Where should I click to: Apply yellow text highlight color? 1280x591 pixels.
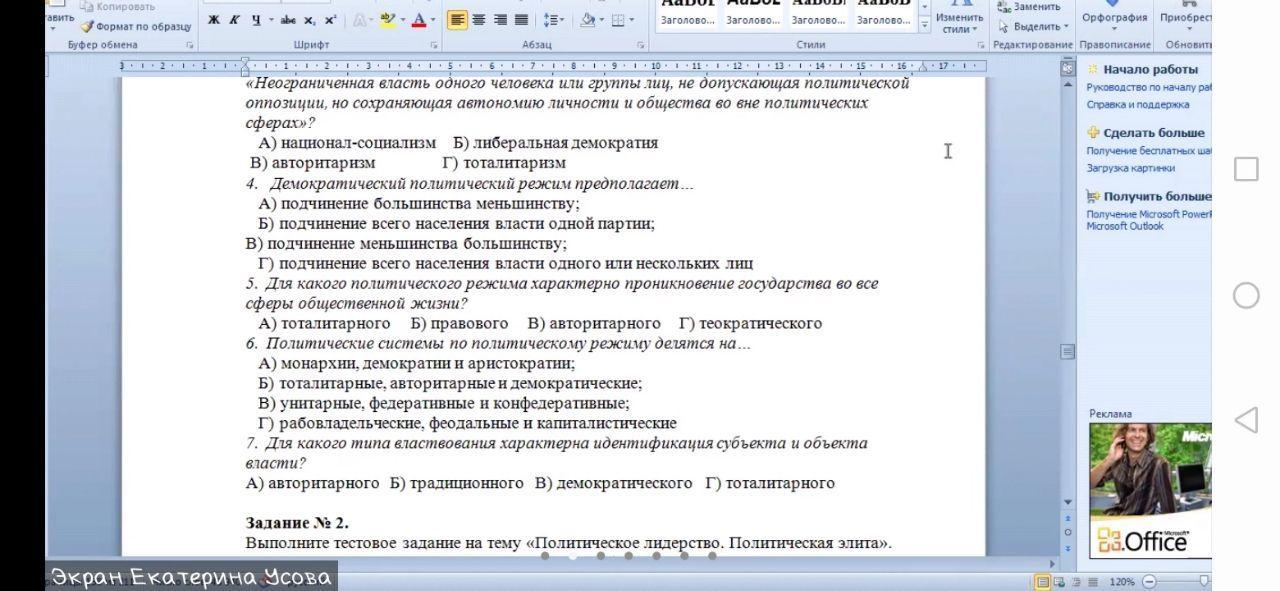click(x=388, y=20)
